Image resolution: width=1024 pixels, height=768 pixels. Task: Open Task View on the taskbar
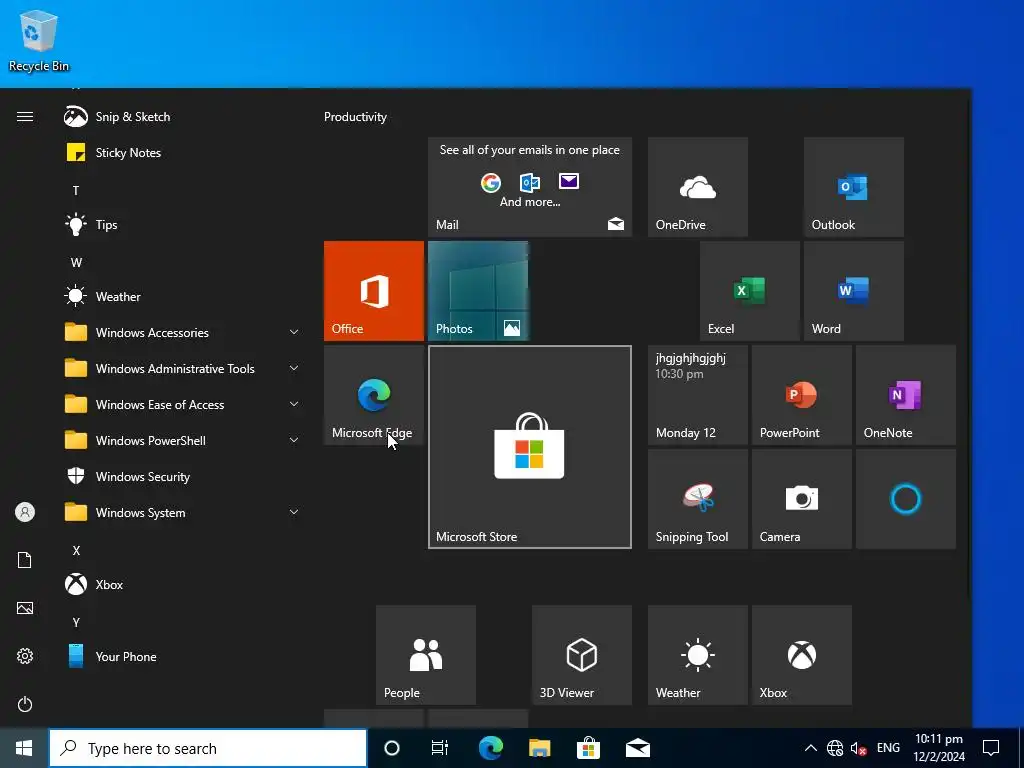click(x=440, y=748)
